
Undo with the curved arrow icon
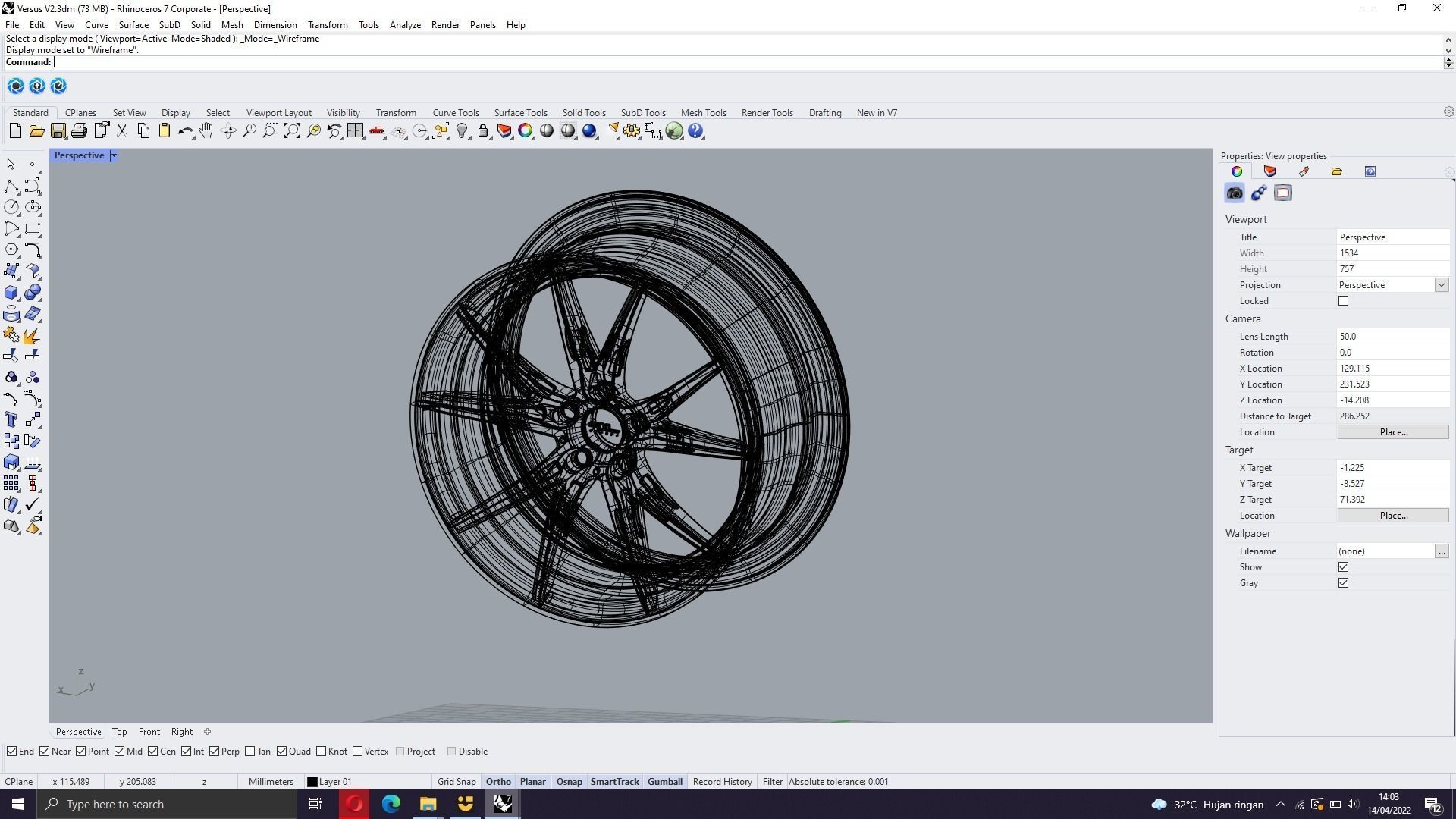[185, 131]
